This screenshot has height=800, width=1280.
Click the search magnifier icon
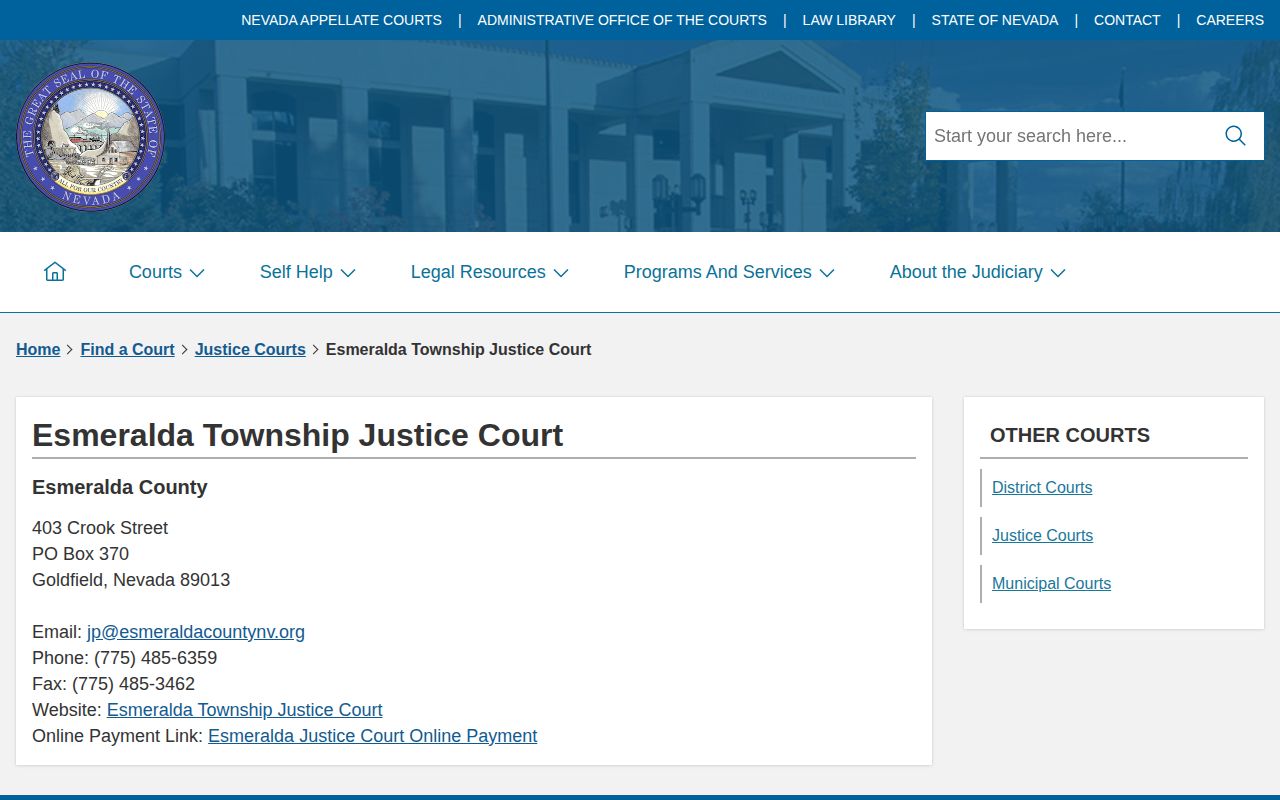pyautogui.click(x=1235, y=136)
